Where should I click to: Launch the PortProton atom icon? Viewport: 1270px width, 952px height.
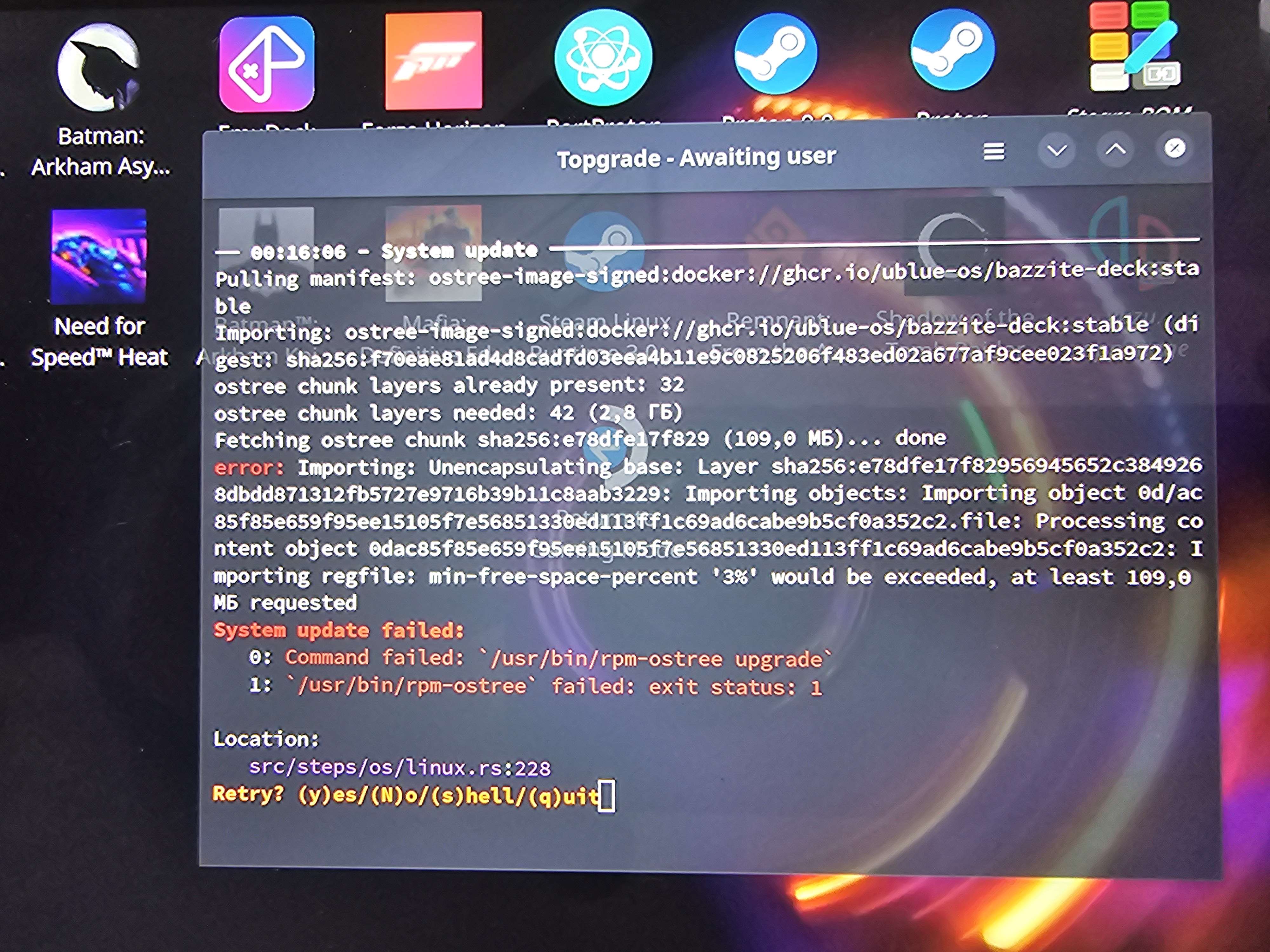pyautogui.click(x=603, y=57)
